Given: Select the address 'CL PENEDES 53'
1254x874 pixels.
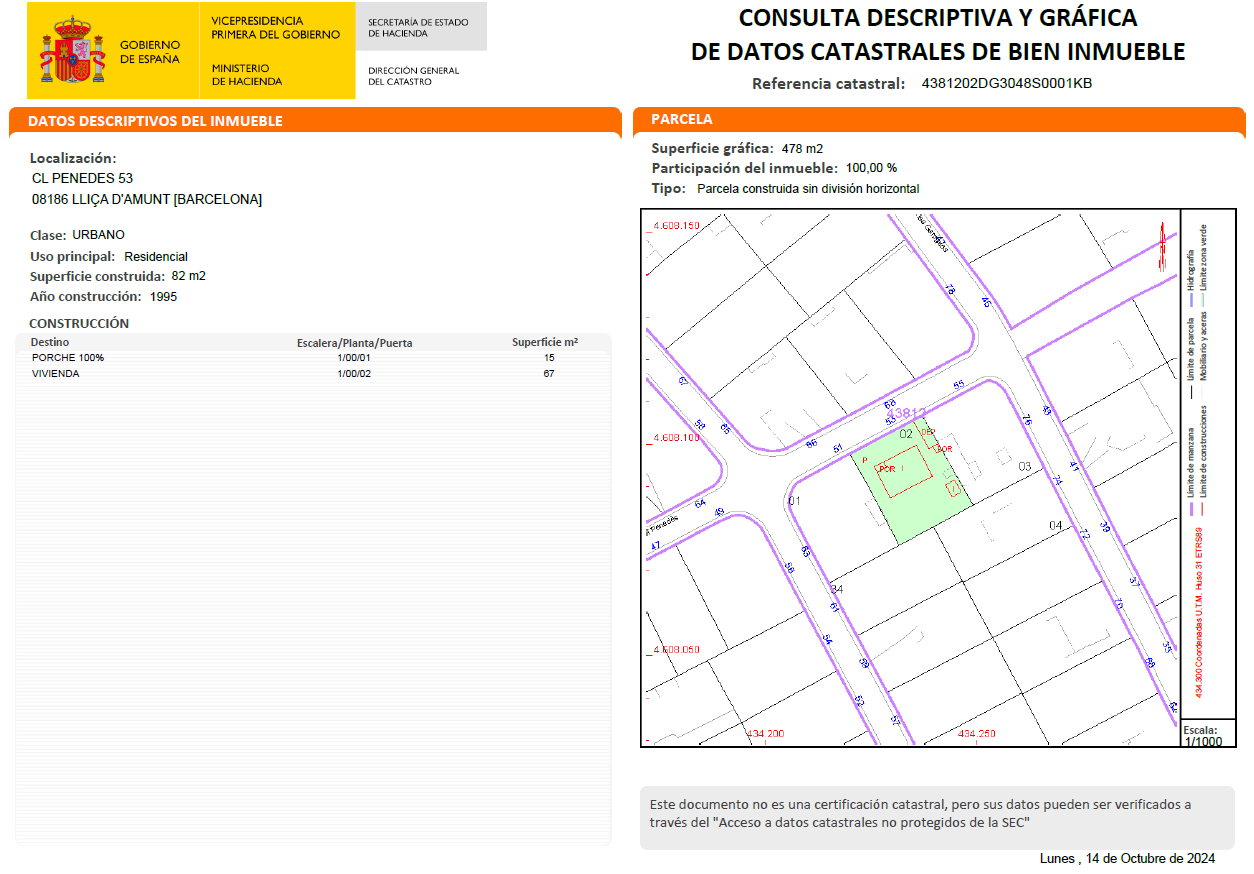Looking at the screenshot, I should point(83,179).
